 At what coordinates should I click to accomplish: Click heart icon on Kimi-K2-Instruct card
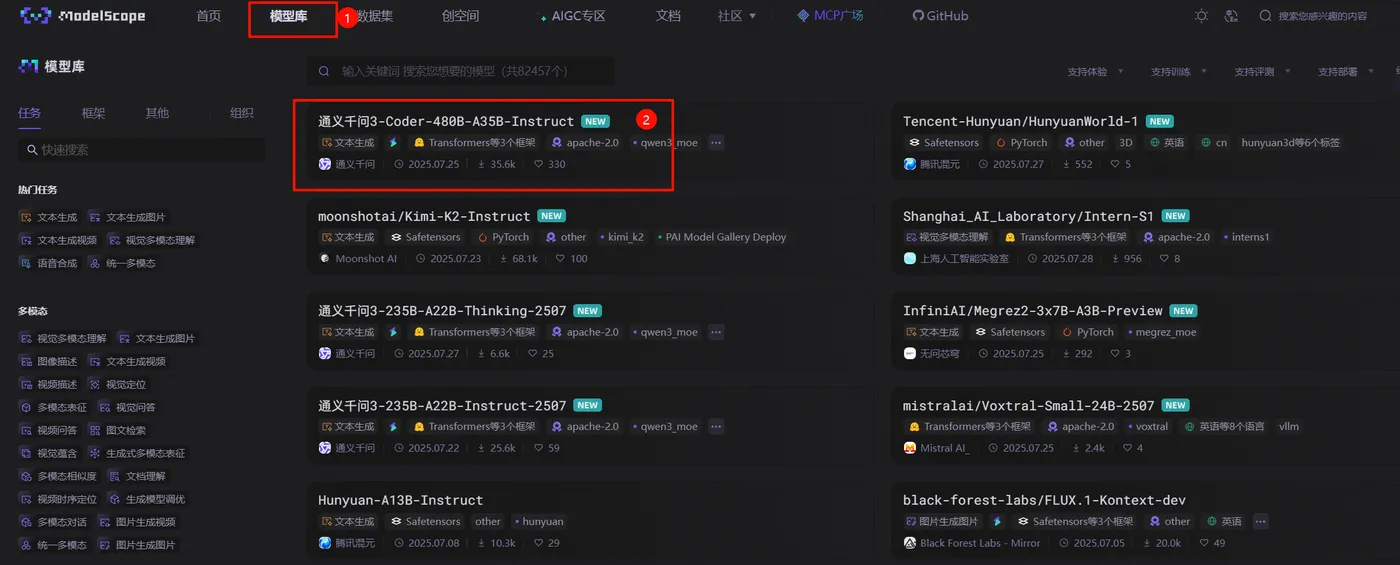click(560, 258)
